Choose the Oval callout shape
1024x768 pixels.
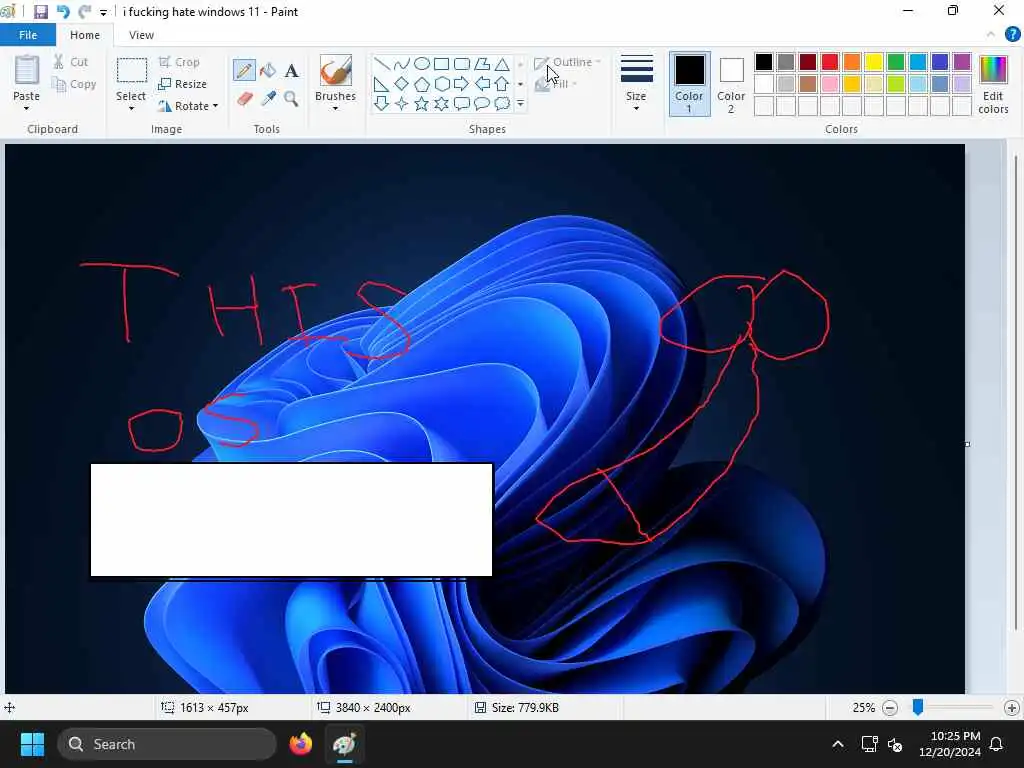coord(482,104)
